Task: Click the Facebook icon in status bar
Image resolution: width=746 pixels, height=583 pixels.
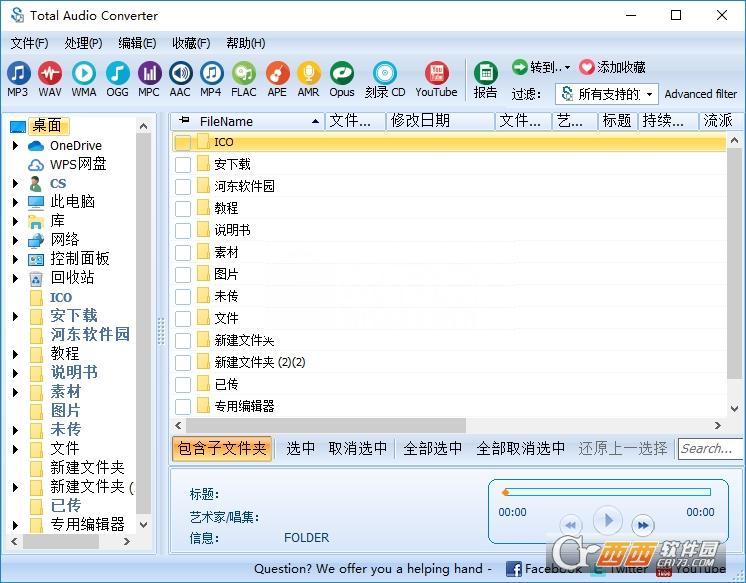Action: pos(513,569)
